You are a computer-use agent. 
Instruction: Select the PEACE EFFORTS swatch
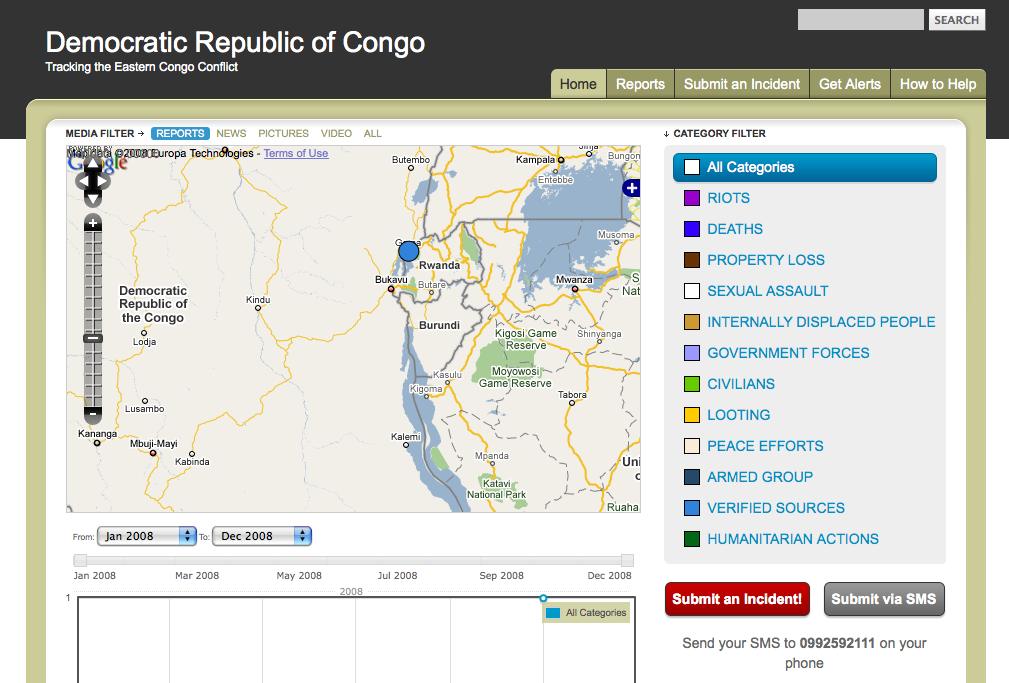[692, 446]
